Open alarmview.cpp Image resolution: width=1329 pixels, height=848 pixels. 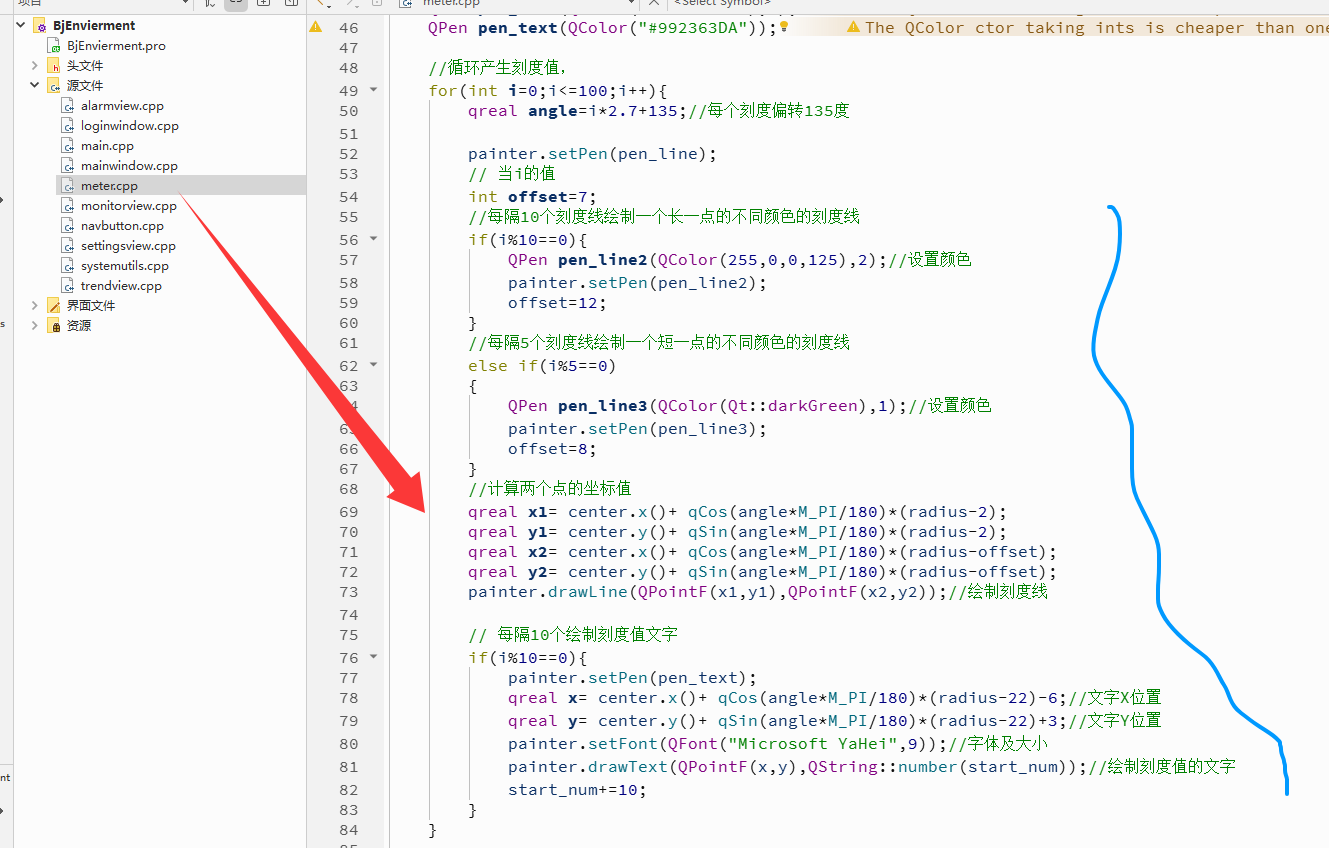pyautogui.click(x=122, y=106)
